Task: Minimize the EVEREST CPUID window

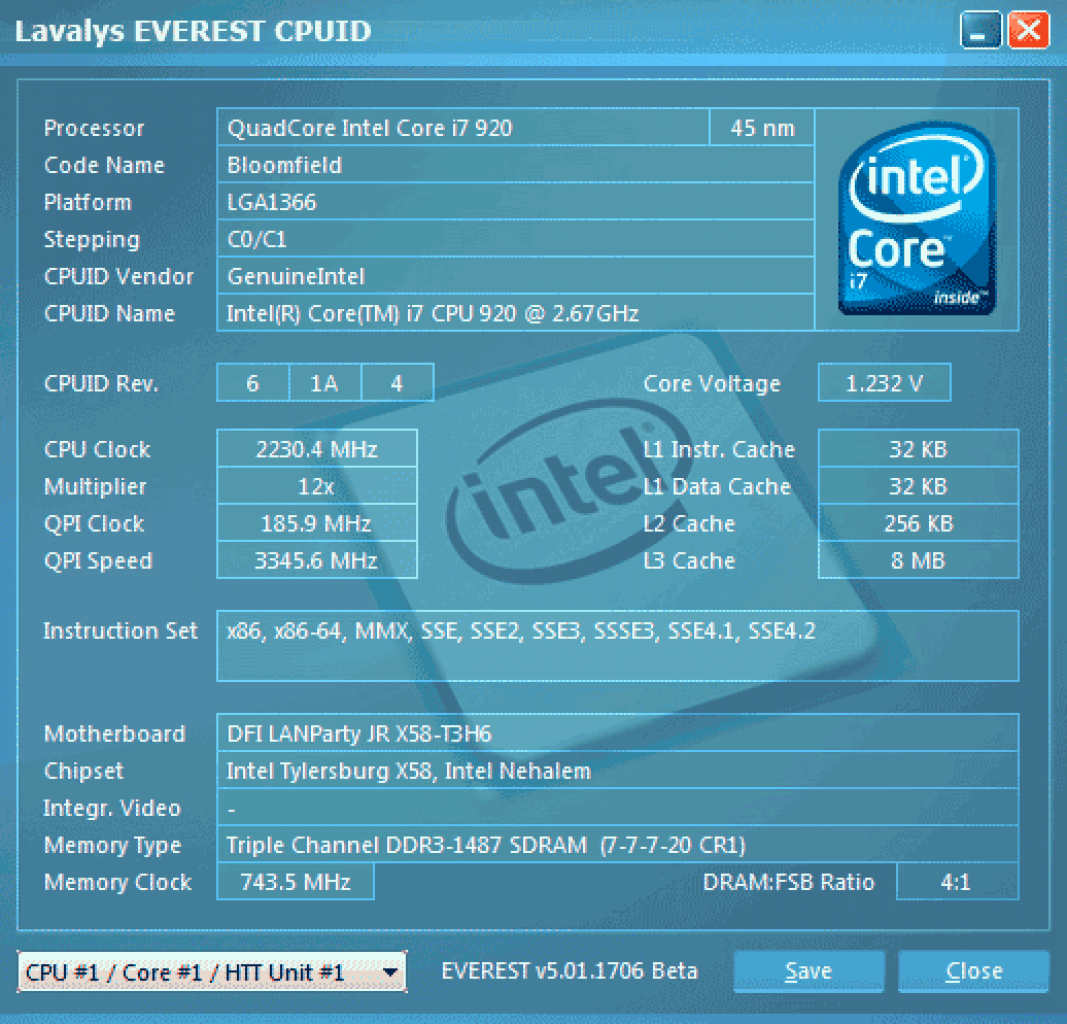Action: pyautogui.click(x=980, y=31)
